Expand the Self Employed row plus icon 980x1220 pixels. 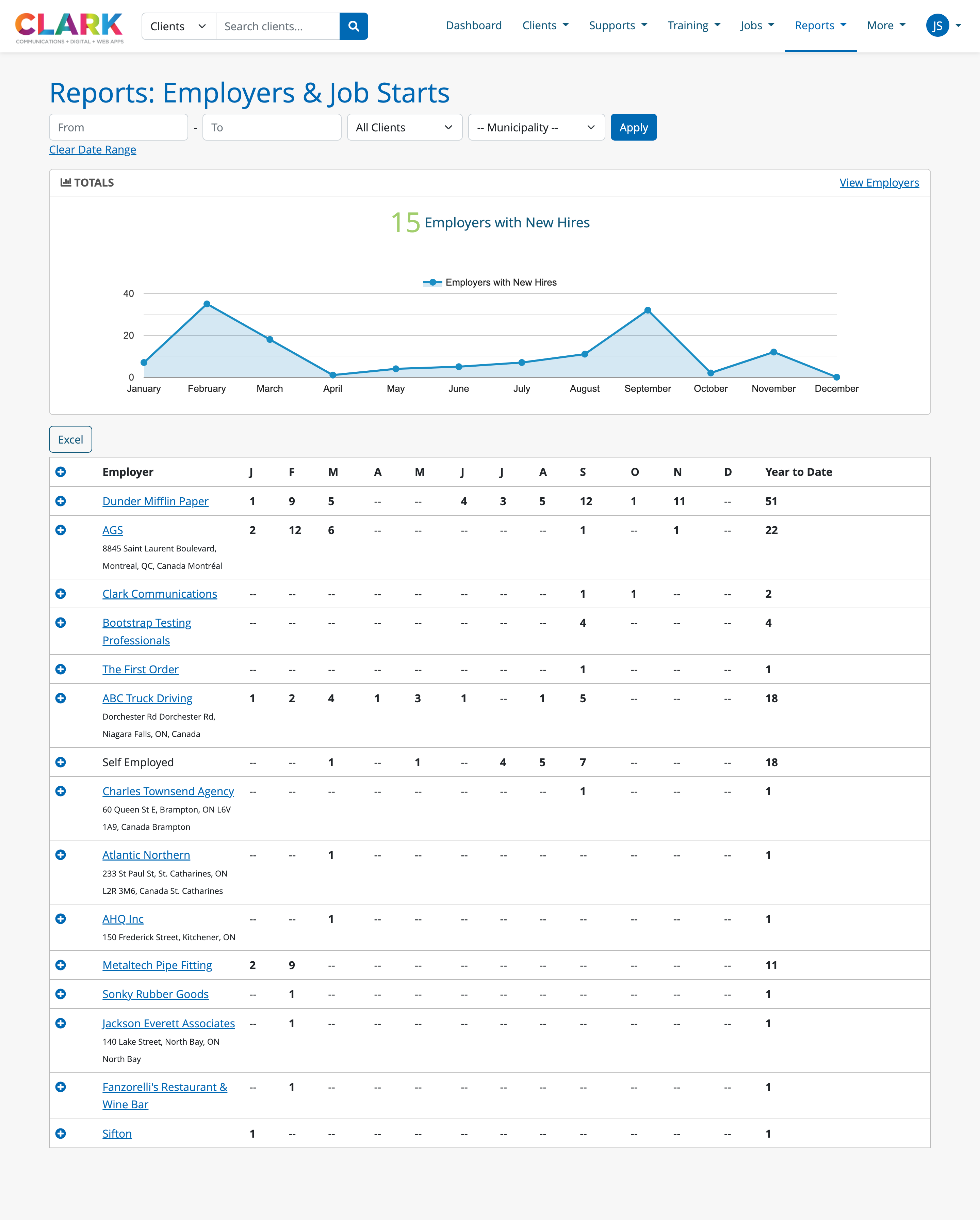(61, 762)
